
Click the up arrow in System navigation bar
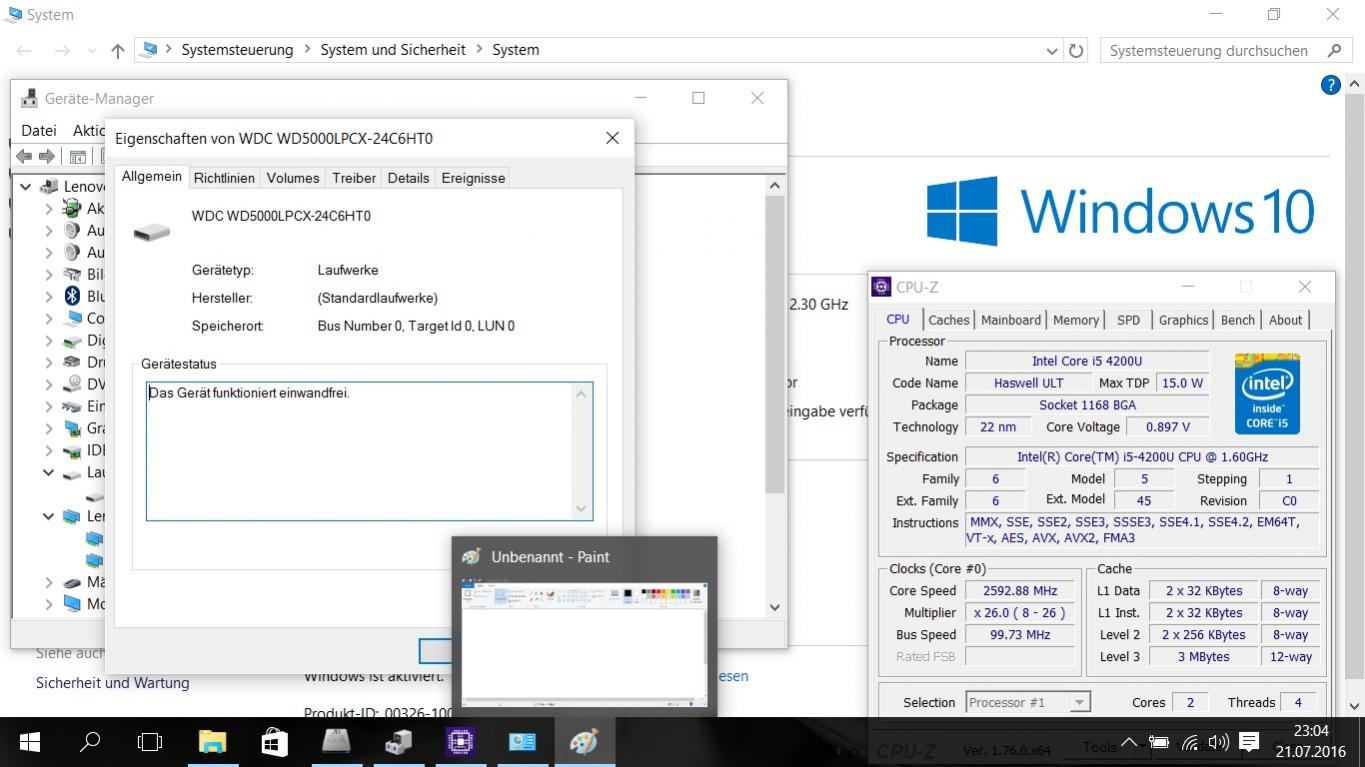click(x=118, y=50)
